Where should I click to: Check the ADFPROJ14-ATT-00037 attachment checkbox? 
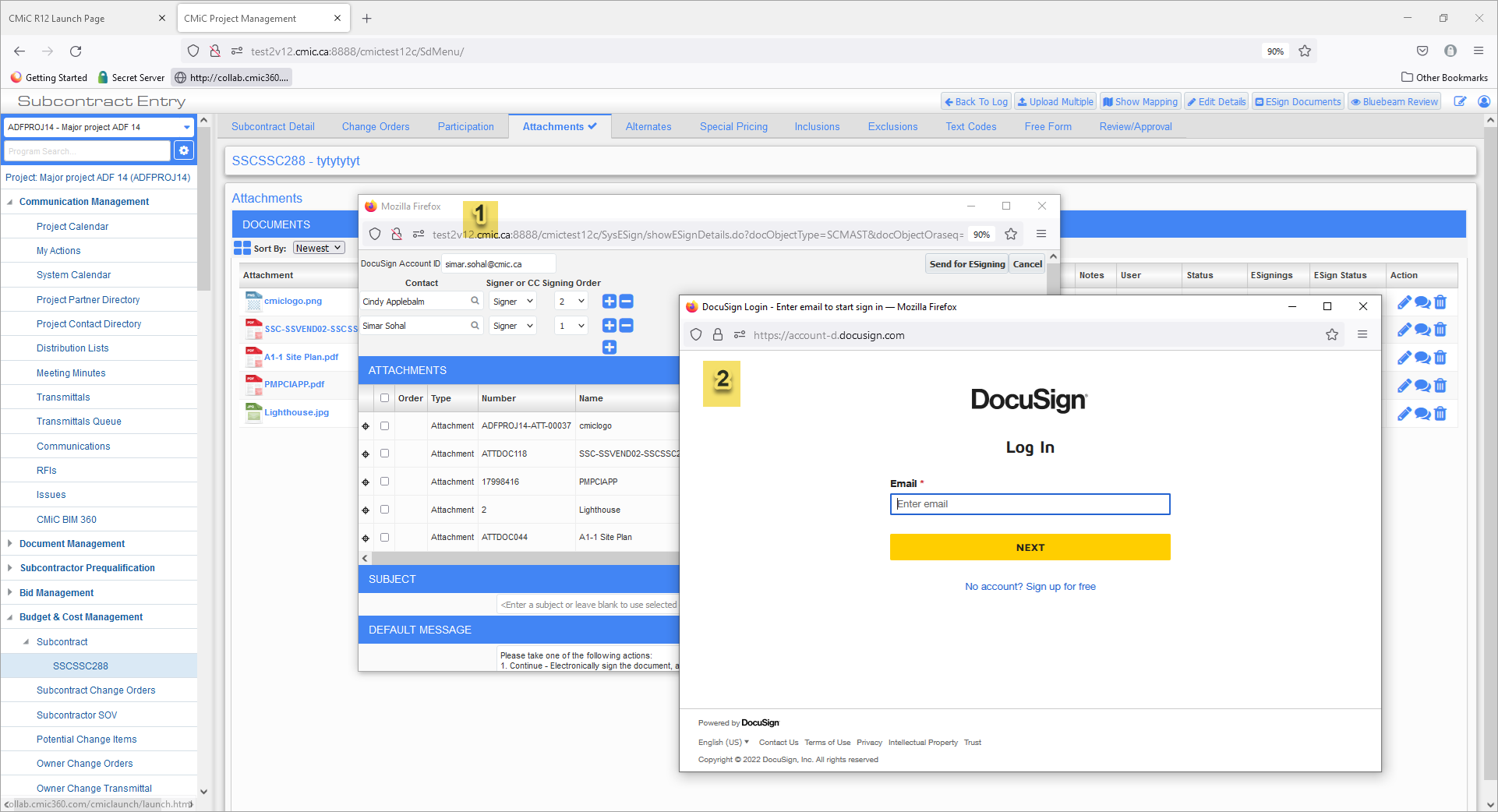[x=384, y=425]
